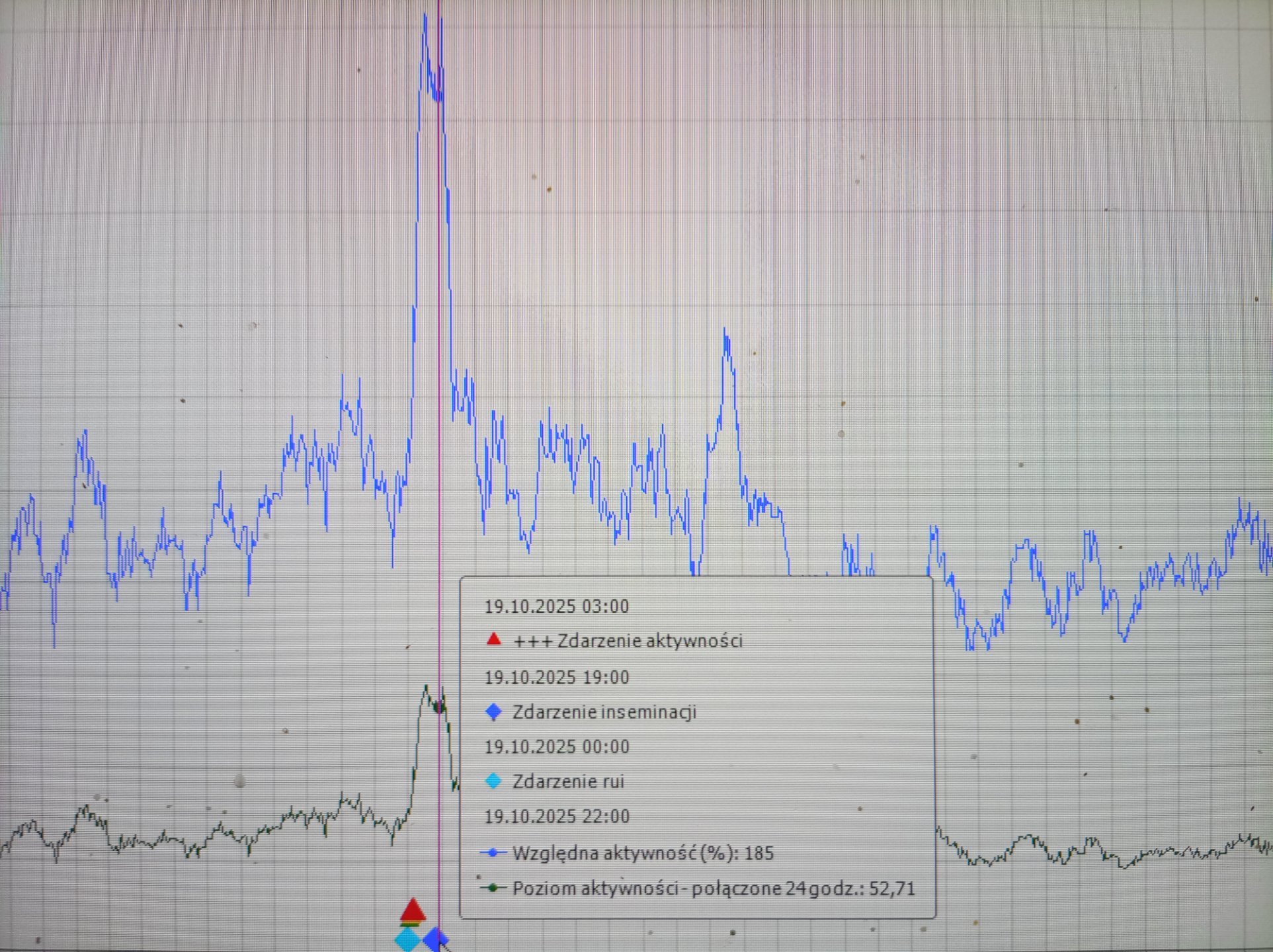Click the red triangle icon in the tooltip
1273x952 pixels.
click(x=493, y=639)
